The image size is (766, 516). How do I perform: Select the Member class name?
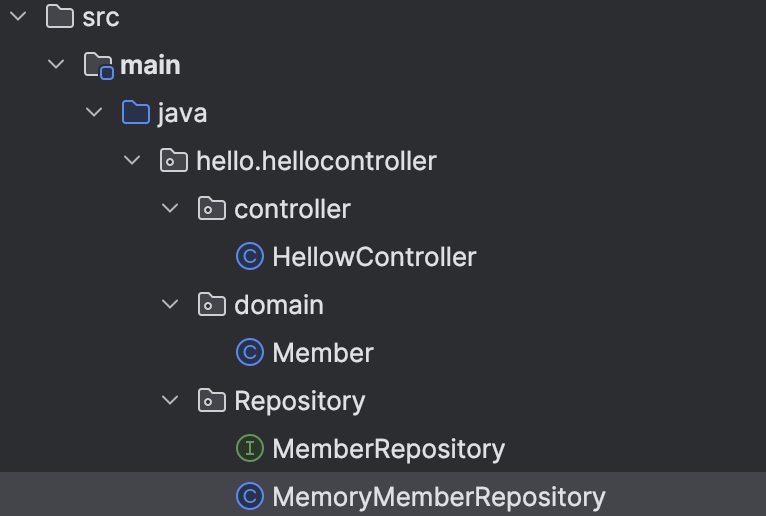[x=323, y=353]
